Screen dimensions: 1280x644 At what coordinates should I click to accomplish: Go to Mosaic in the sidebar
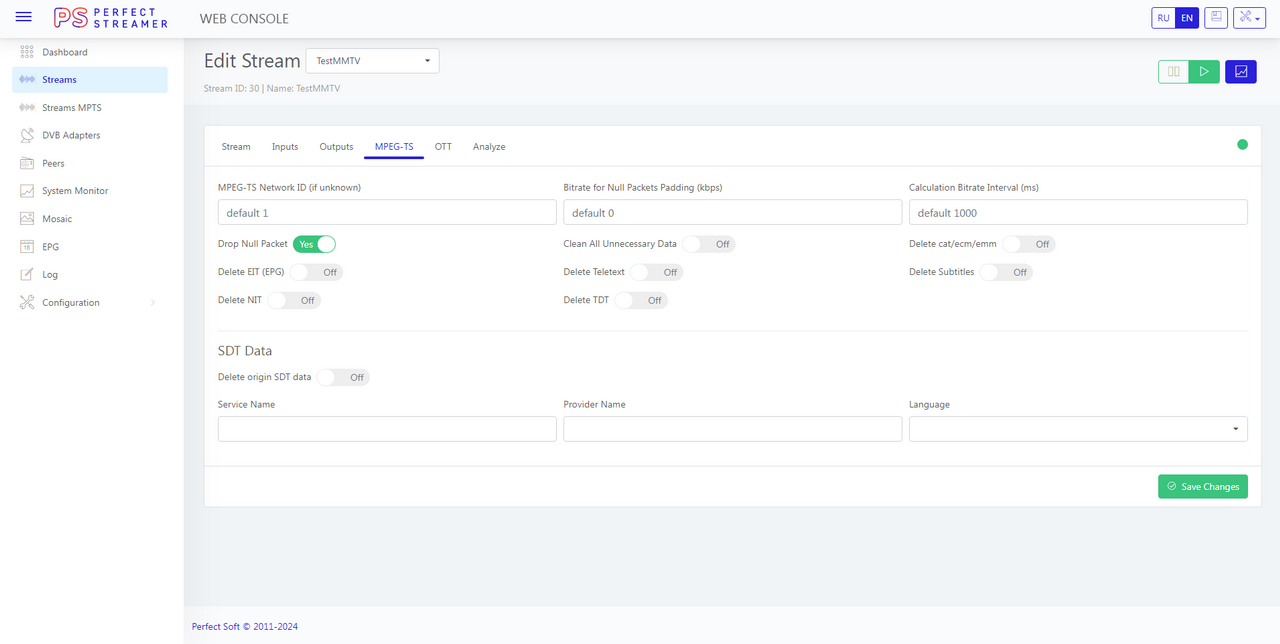[x=57, y=219]
